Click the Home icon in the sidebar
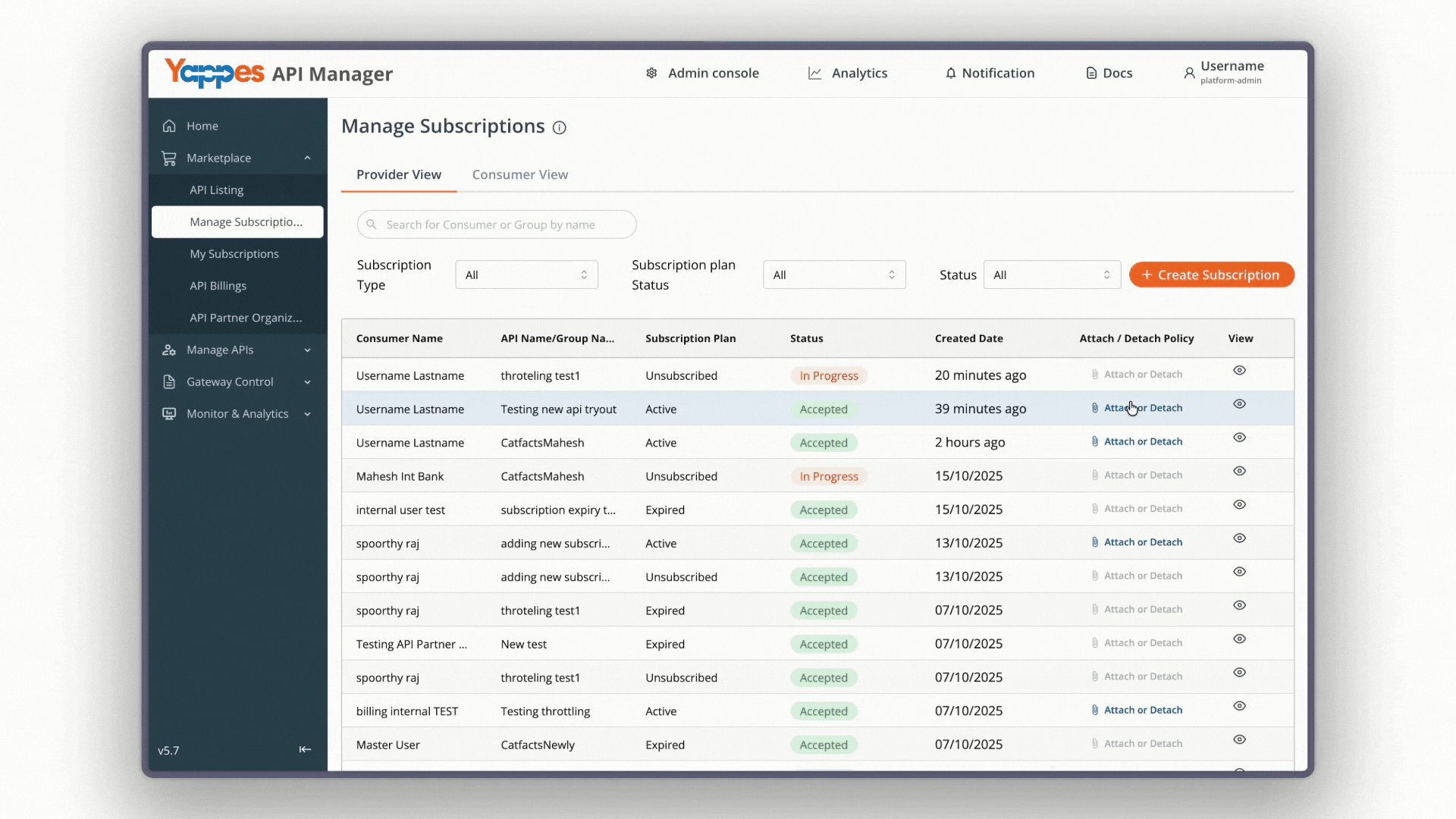Image resolution: width=1456 pixels, height=819 pixels. click(169, 126)
